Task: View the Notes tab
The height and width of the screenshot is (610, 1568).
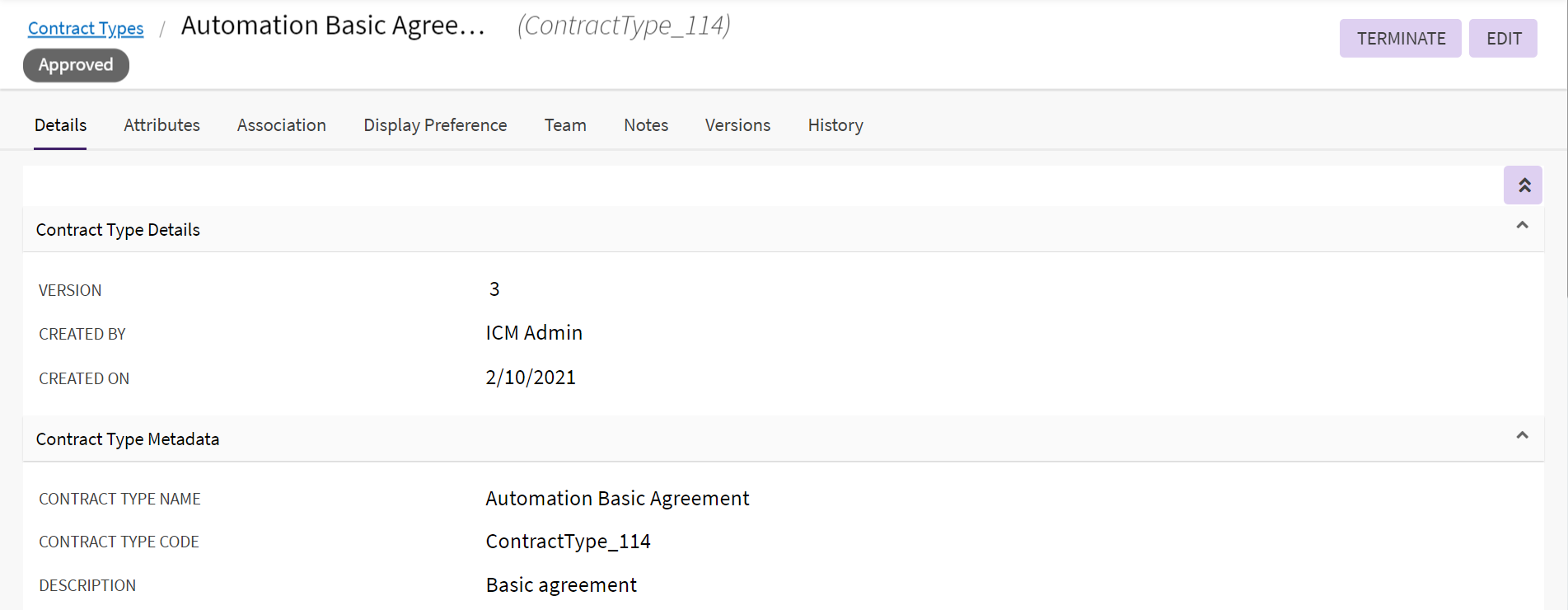Action: click(x=645, y=125)
